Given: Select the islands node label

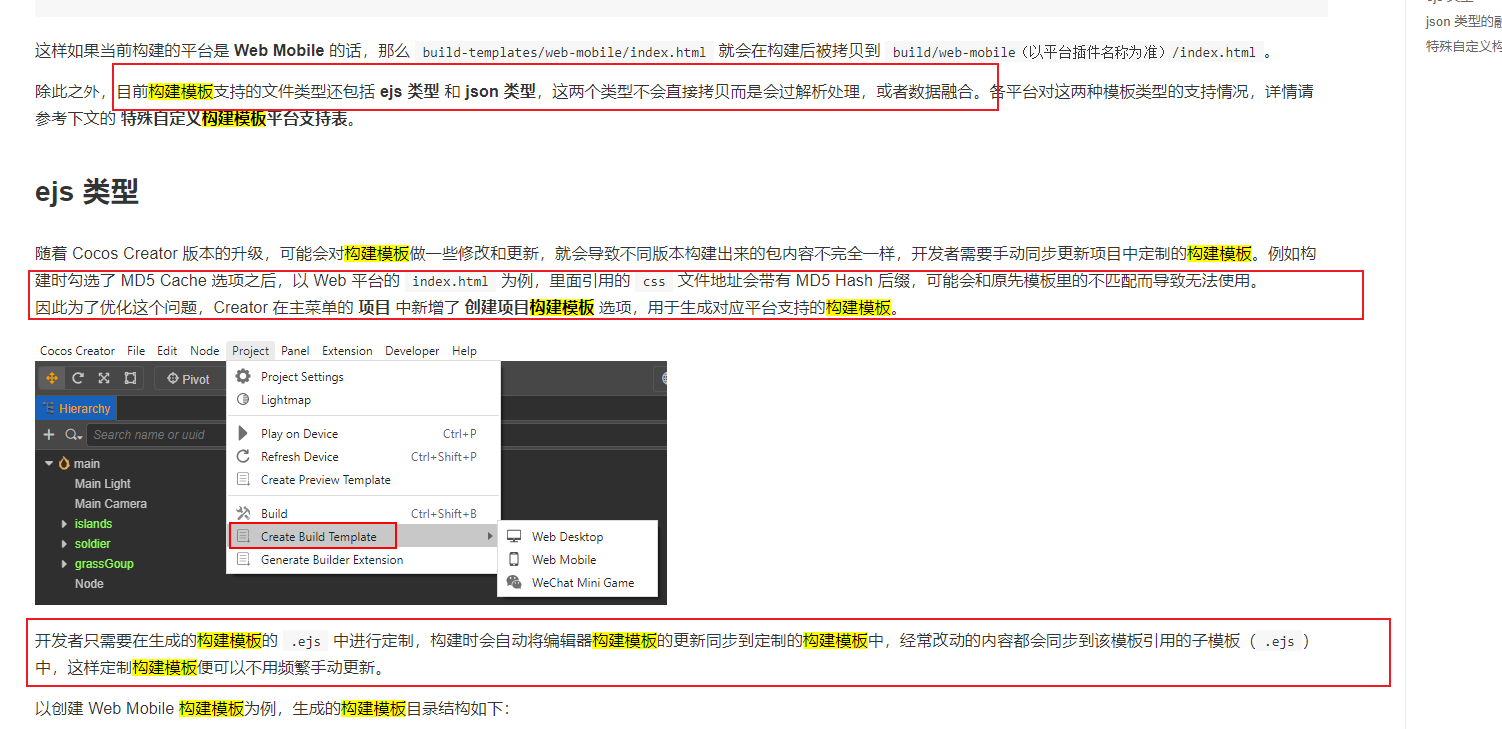Looking at the screenshot, I should pos(93,524).
